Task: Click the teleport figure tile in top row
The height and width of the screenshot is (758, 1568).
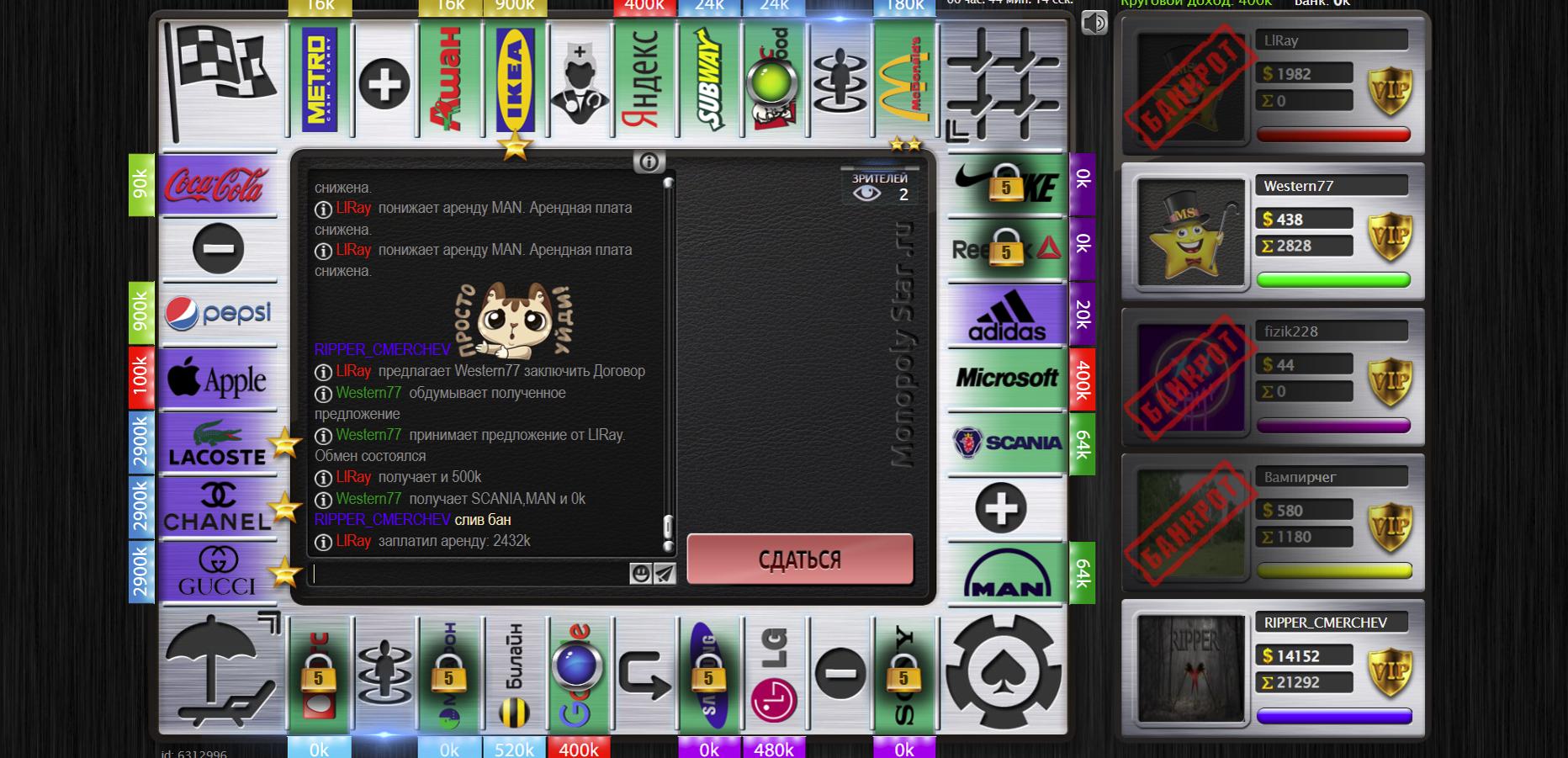Action: tap(840, 82)
